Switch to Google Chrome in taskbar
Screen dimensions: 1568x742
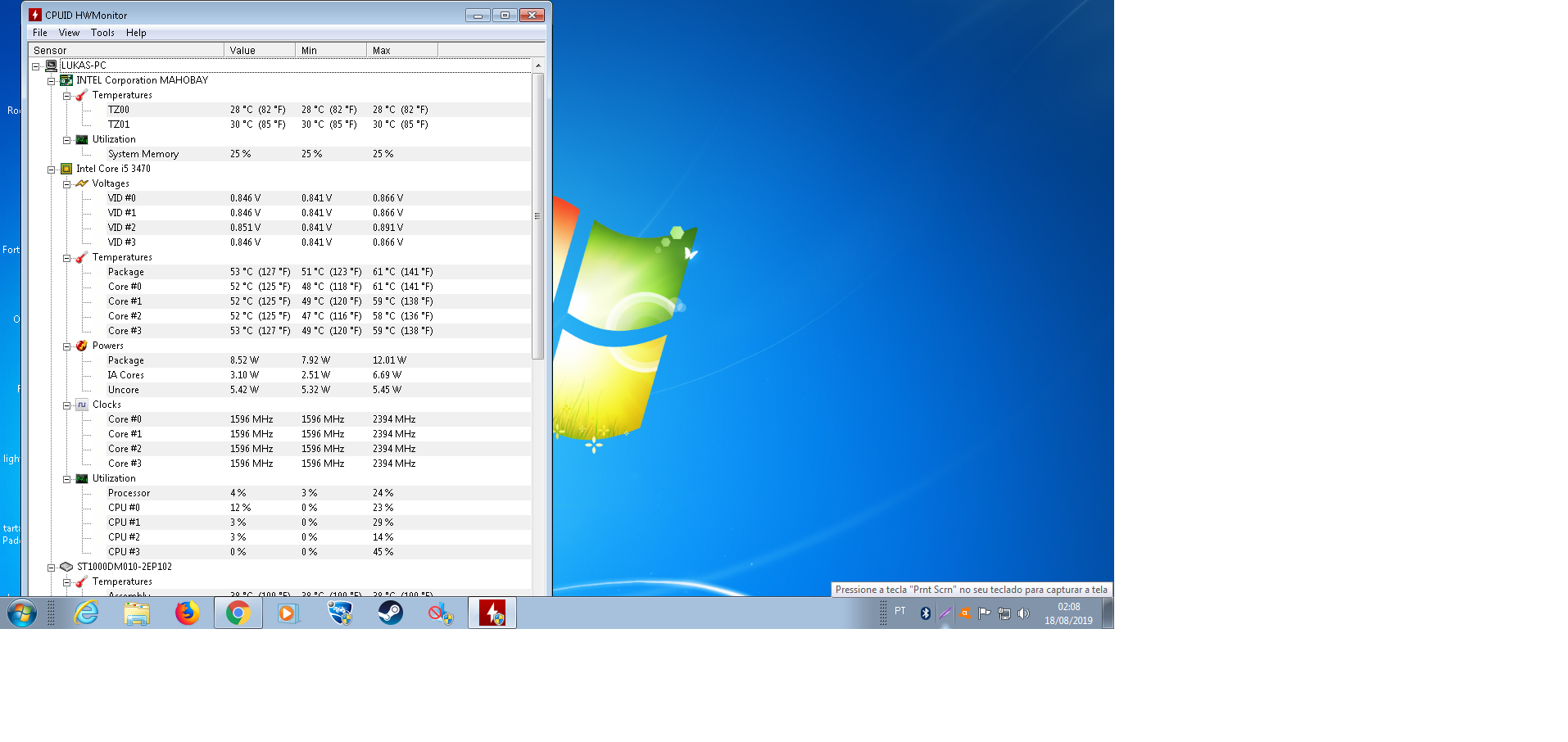pyautogui.click(x=238, y=613)
